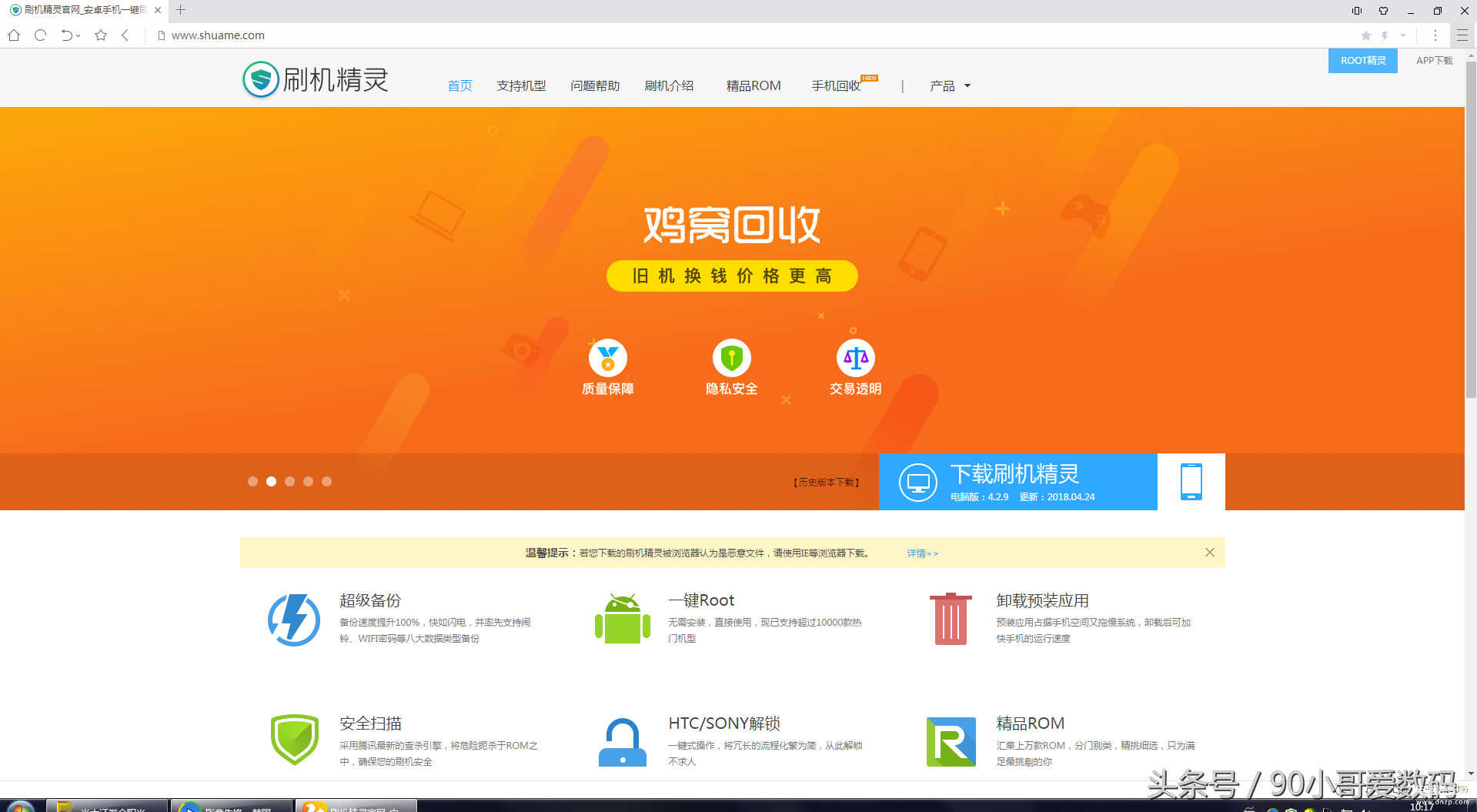Open the 首页 nav item

pos(459,86)
